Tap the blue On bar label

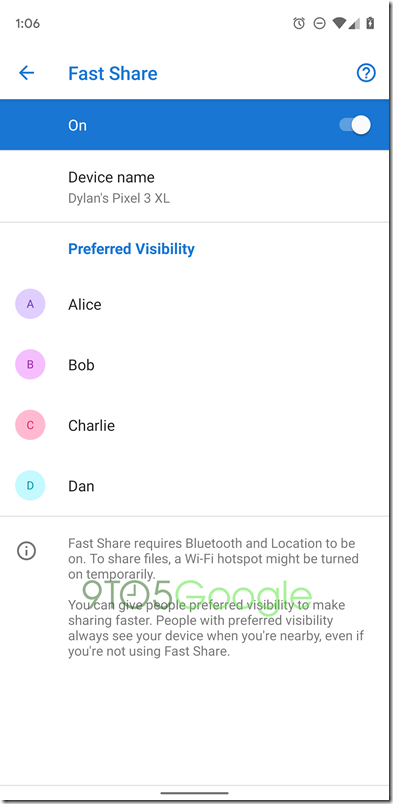[x=77, y=126]
